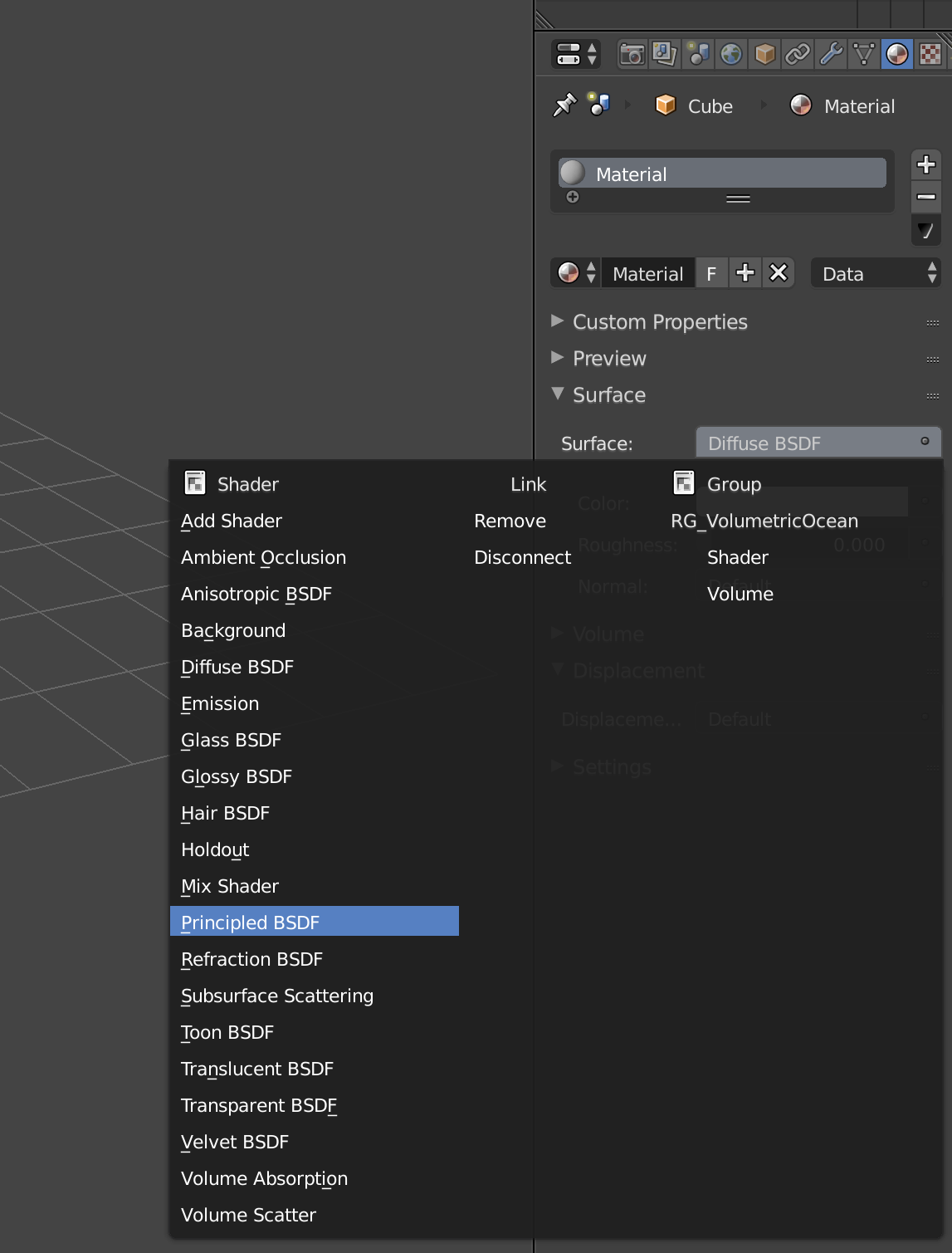
Task: Open the editor type selector
Action: pyautogui.click(x=576, y=55)
